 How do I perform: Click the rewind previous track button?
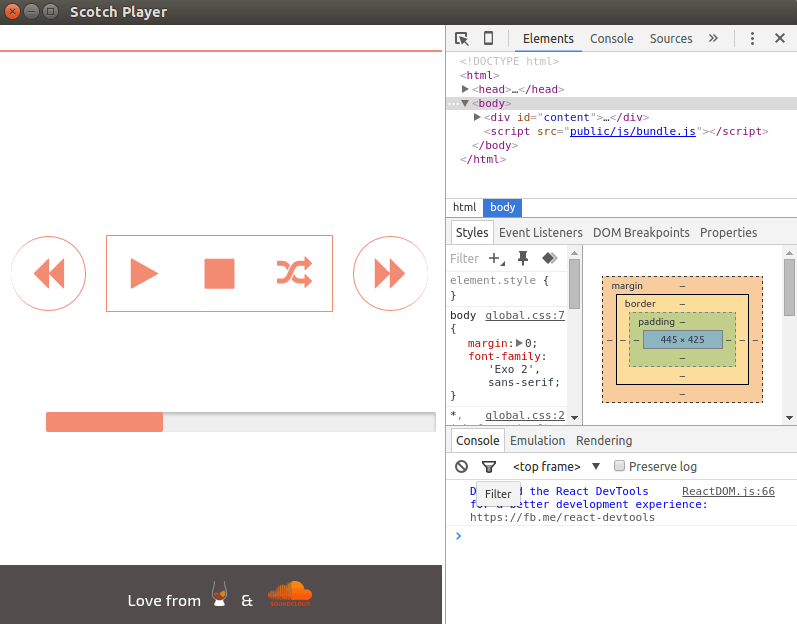click(x=49, y=273)
